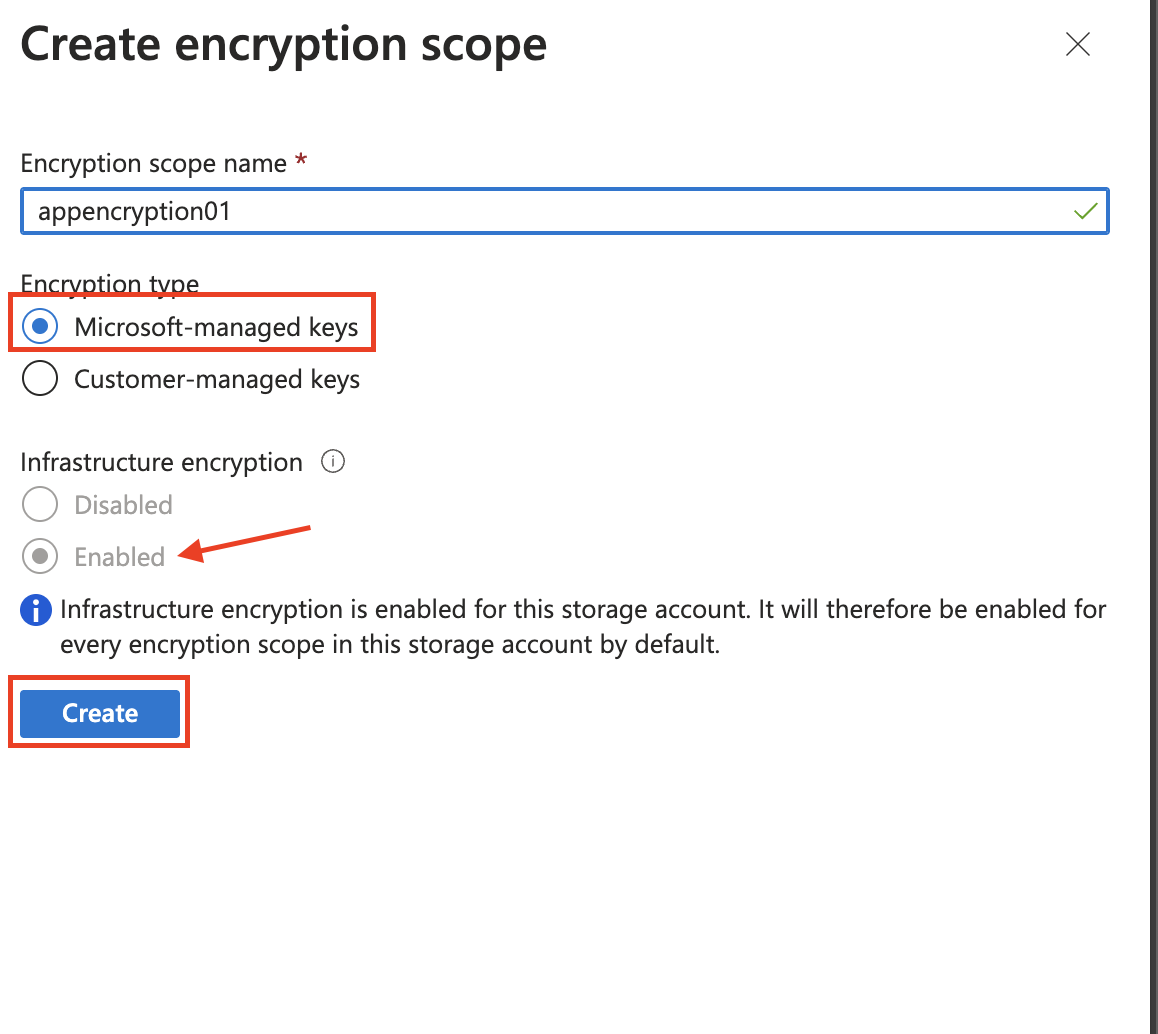Select the Microsoft-managed keys radio button
Screen dimensions: 1158x1034
click(x=40, y=326)
